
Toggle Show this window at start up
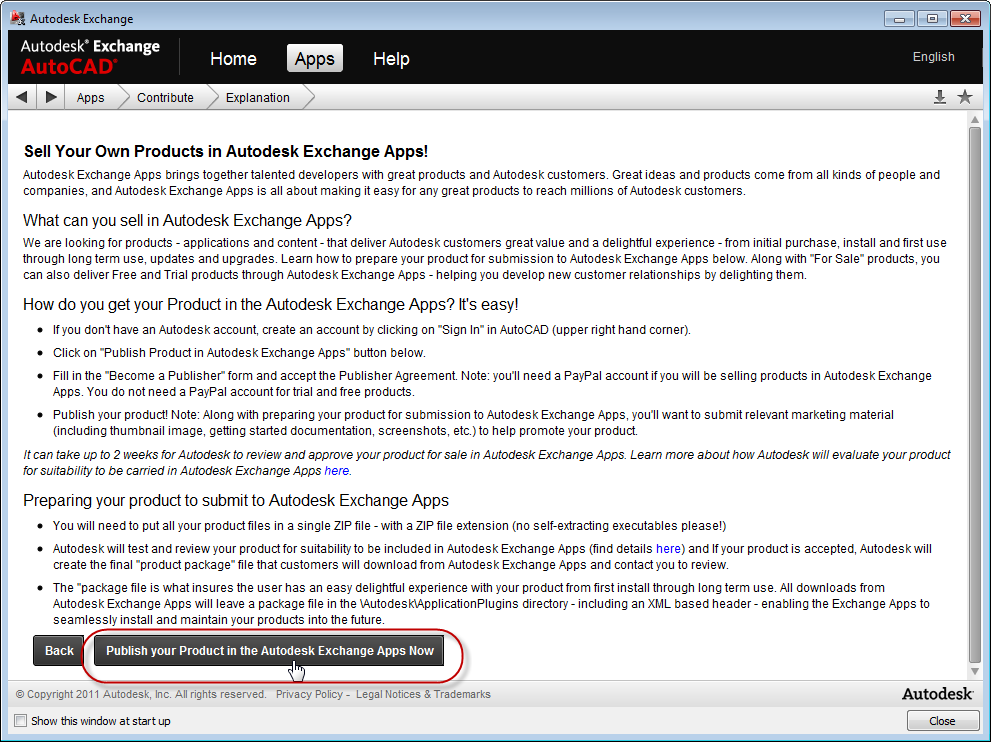click(21, 721)
